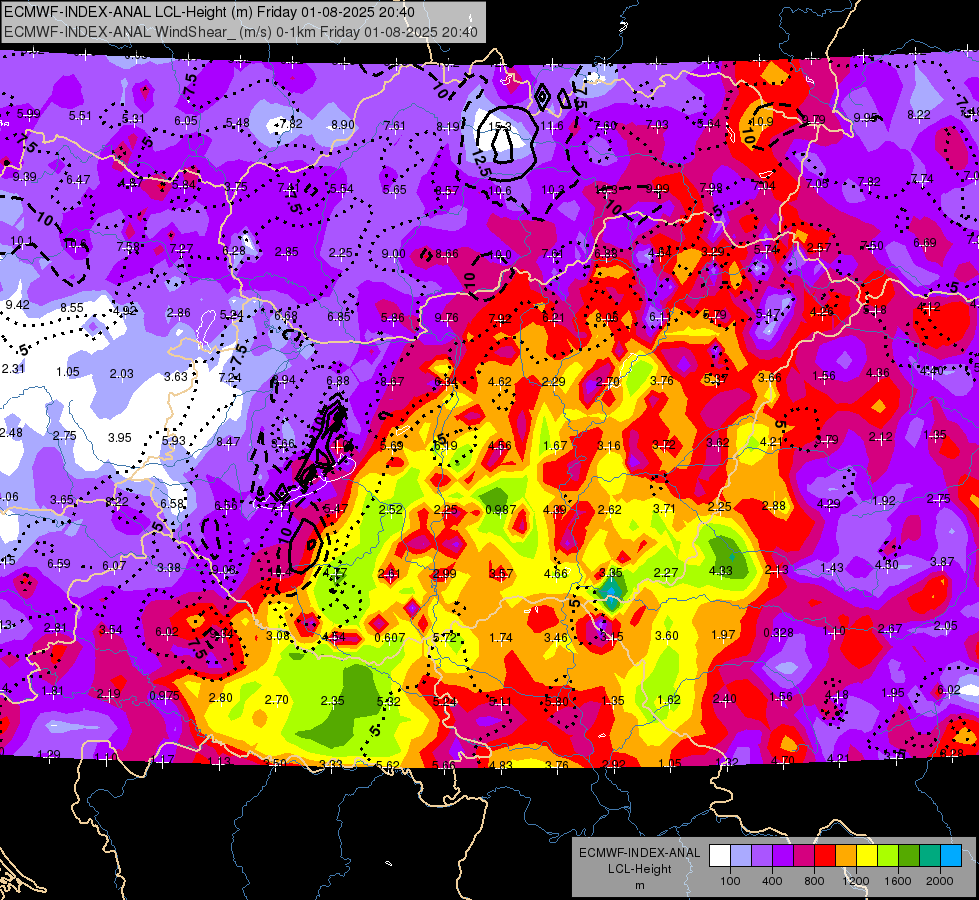This screenshot has width=979, height=900.
Task: Click the pale lavender-blue legend swatch
Action: [x=741, y=856]
